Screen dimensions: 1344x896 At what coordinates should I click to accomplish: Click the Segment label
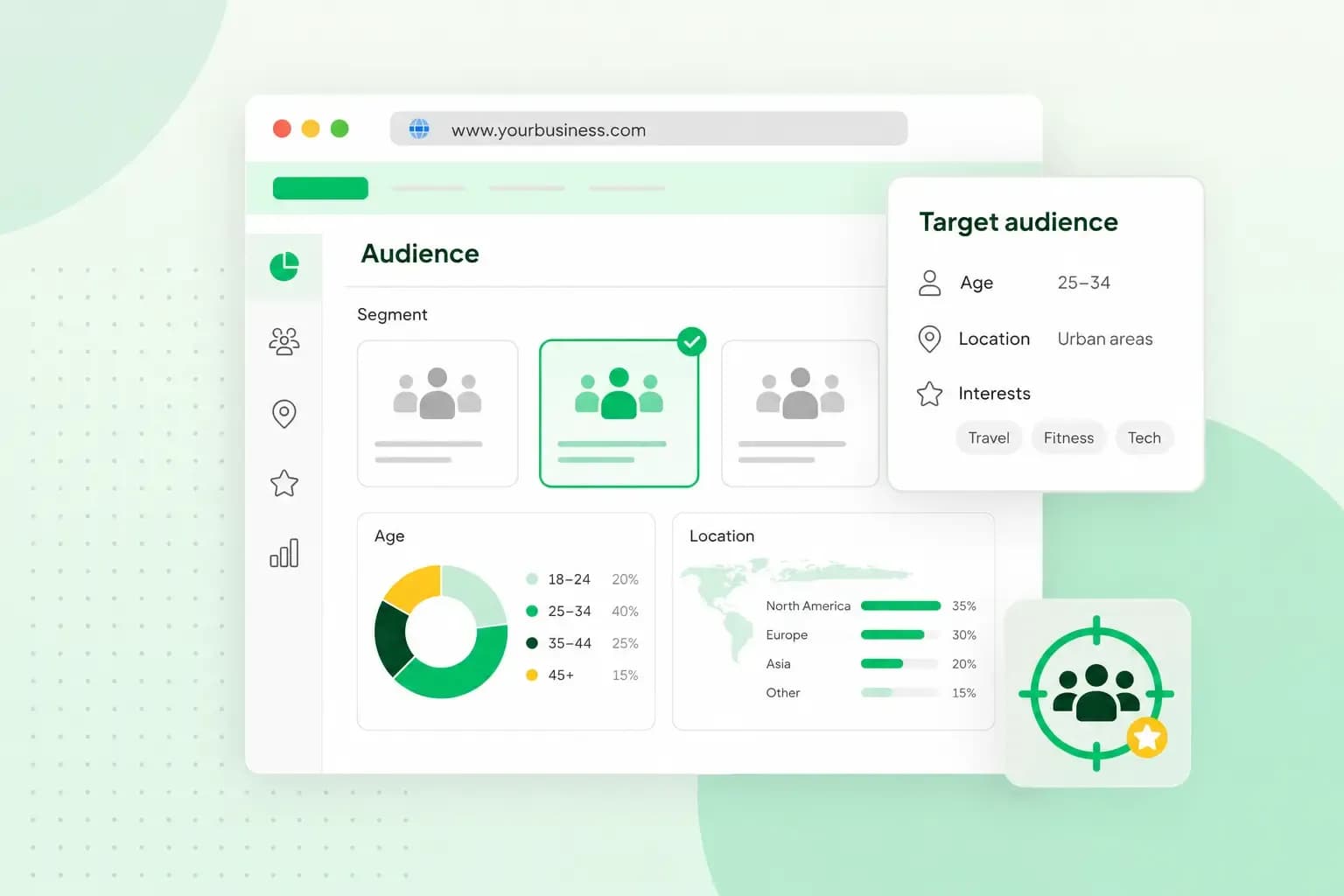point(392,314)
